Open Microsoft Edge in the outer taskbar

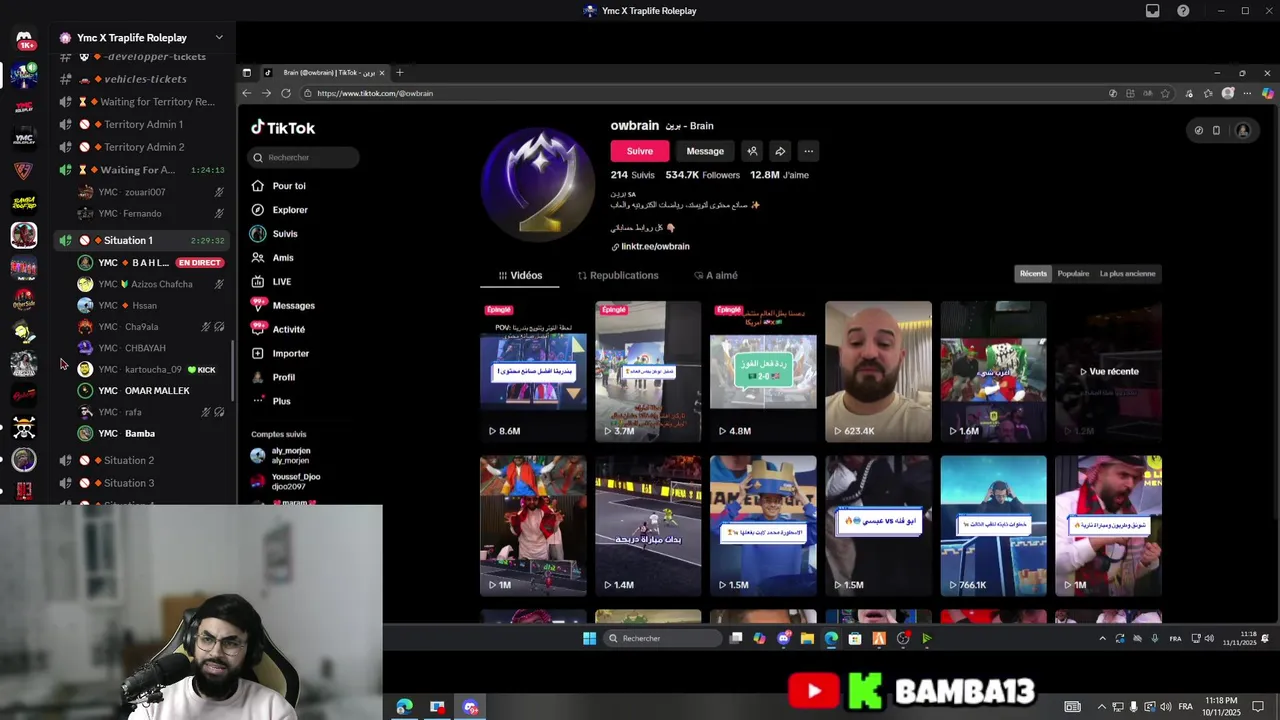click(404, 707)
